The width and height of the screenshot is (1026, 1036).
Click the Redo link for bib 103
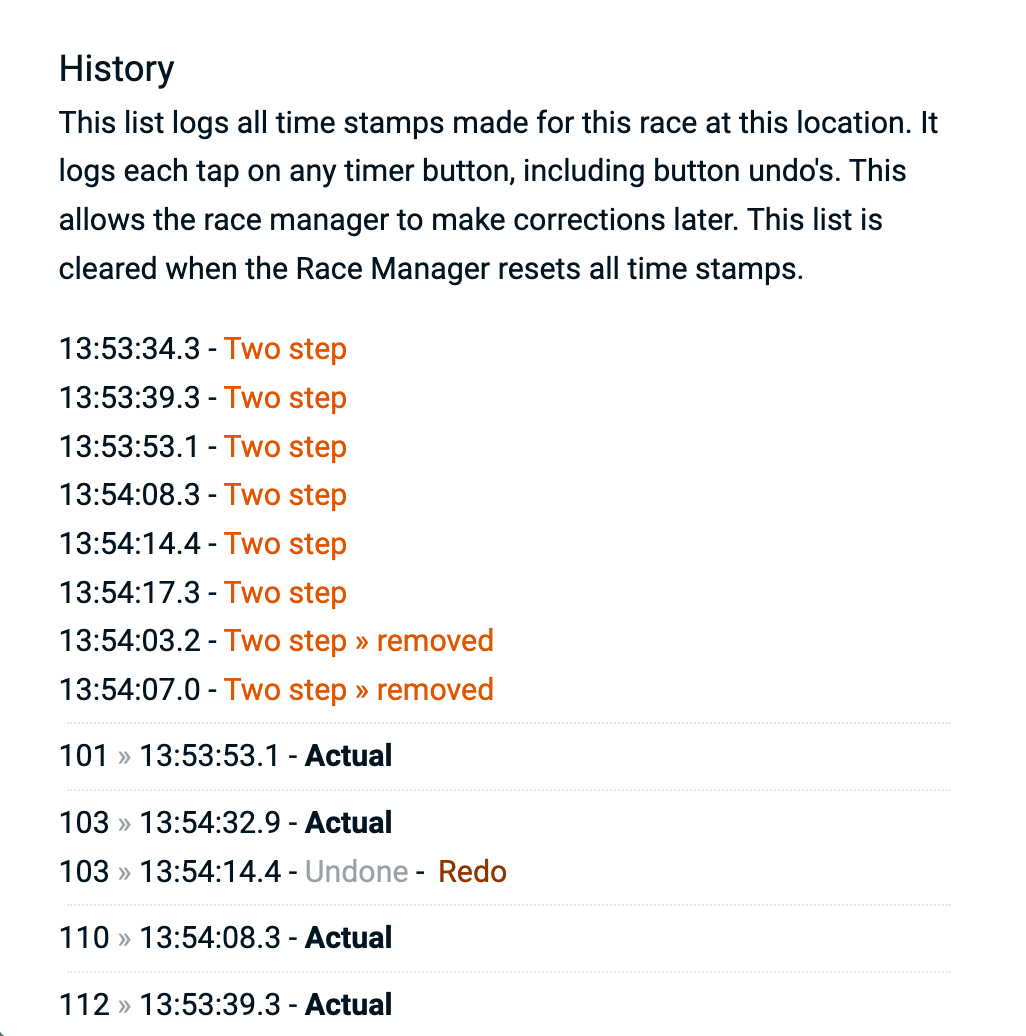point(472,872)
